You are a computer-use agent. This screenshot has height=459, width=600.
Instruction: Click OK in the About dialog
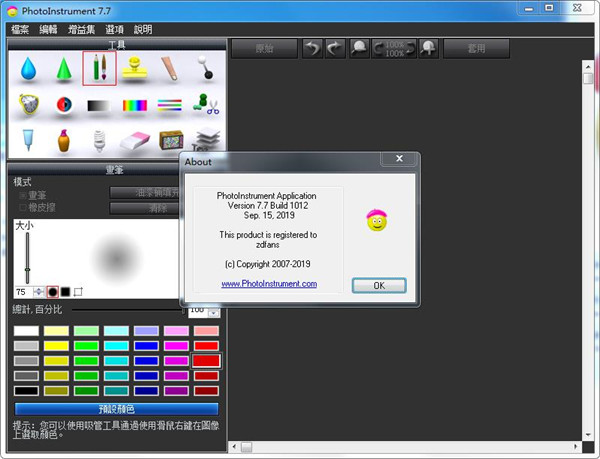(379, 286)
